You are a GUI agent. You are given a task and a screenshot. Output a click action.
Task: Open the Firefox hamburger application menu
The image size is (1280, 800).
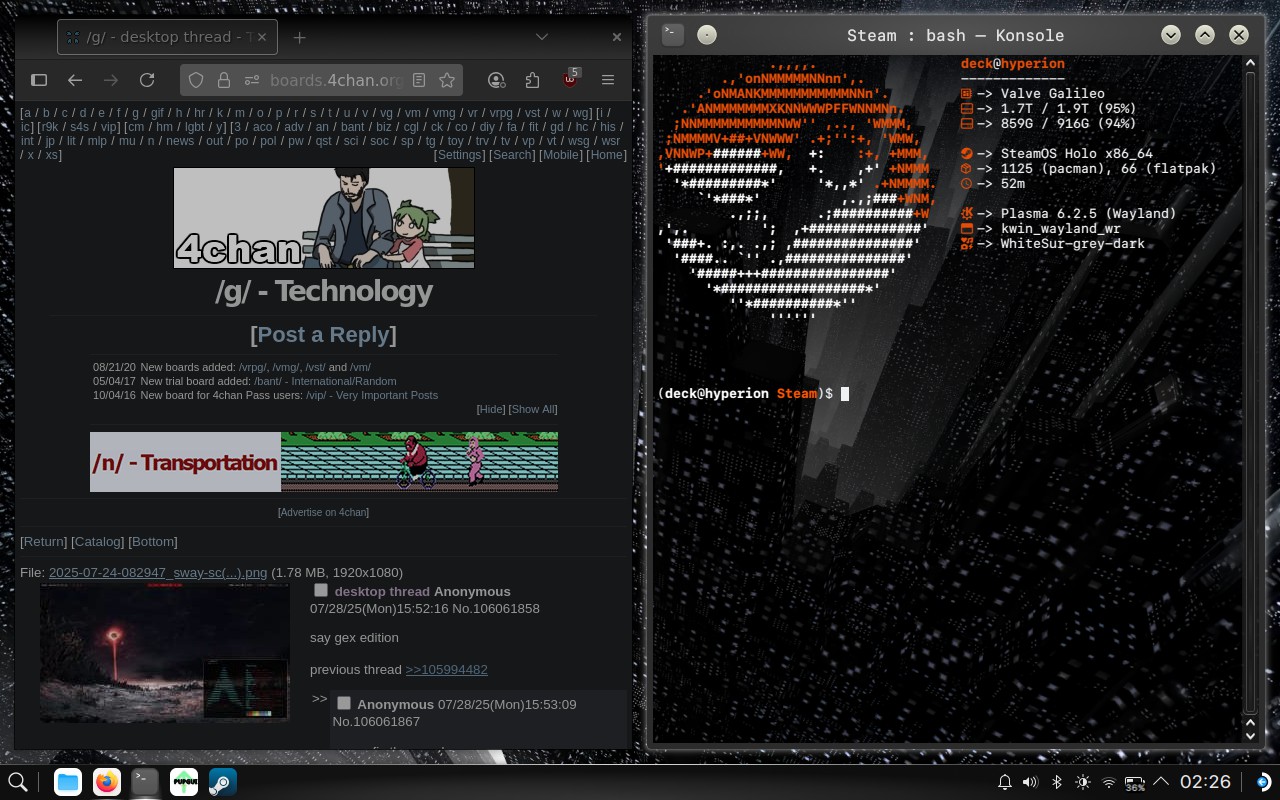coord(607,80)
